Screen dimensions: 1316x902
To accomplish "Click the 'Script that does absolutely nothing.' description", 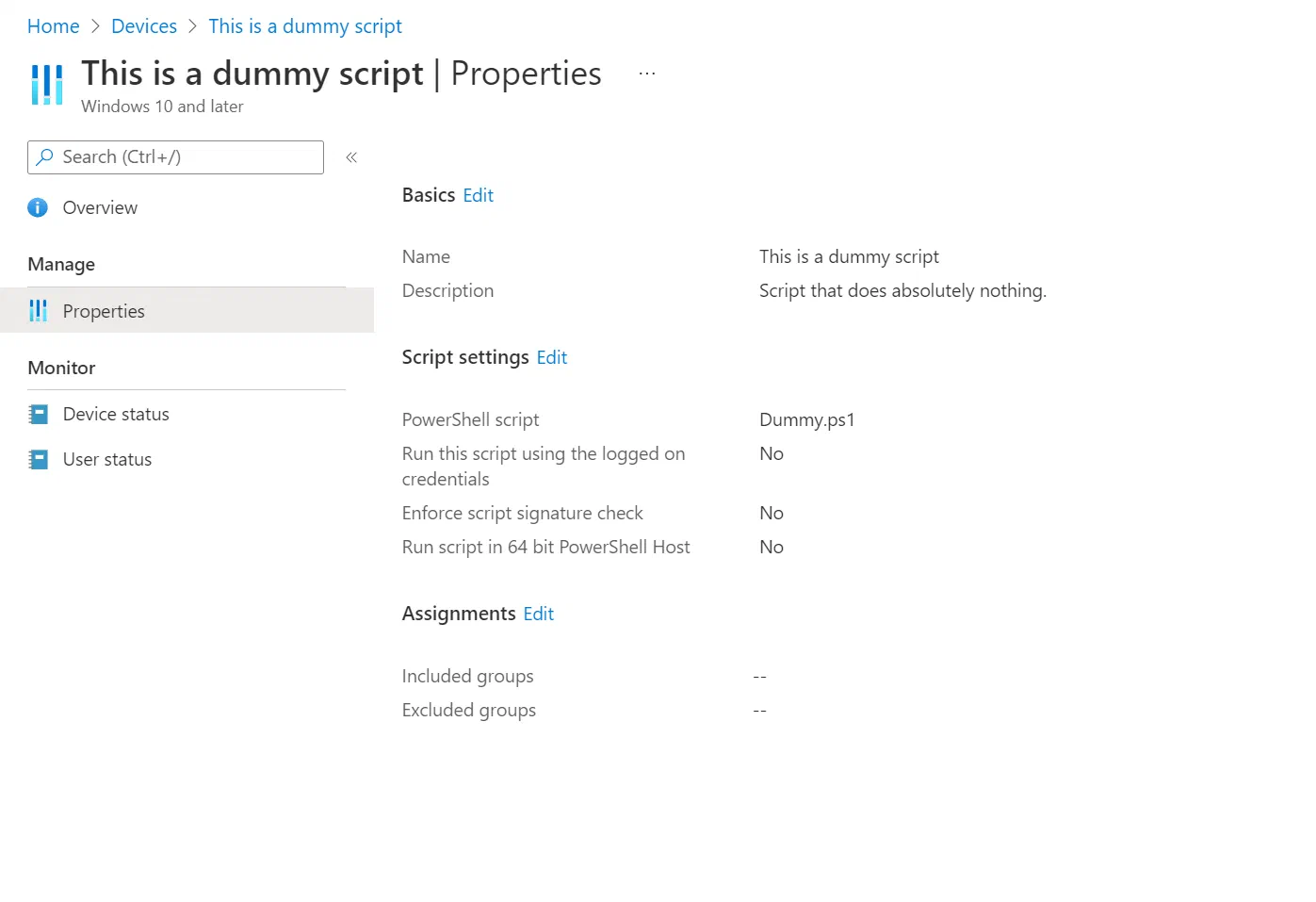I will tap(902, 290).
